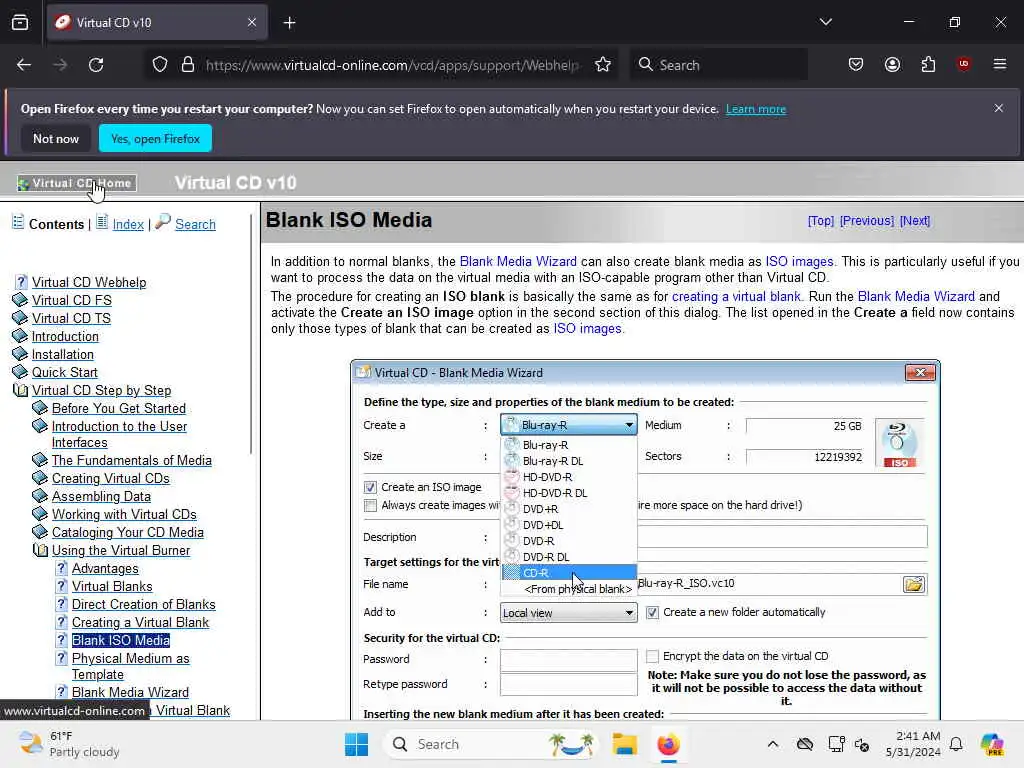This screenshot has width=1024, height=768.
Task: Reload the current page
Action: (x=96, y=65)
